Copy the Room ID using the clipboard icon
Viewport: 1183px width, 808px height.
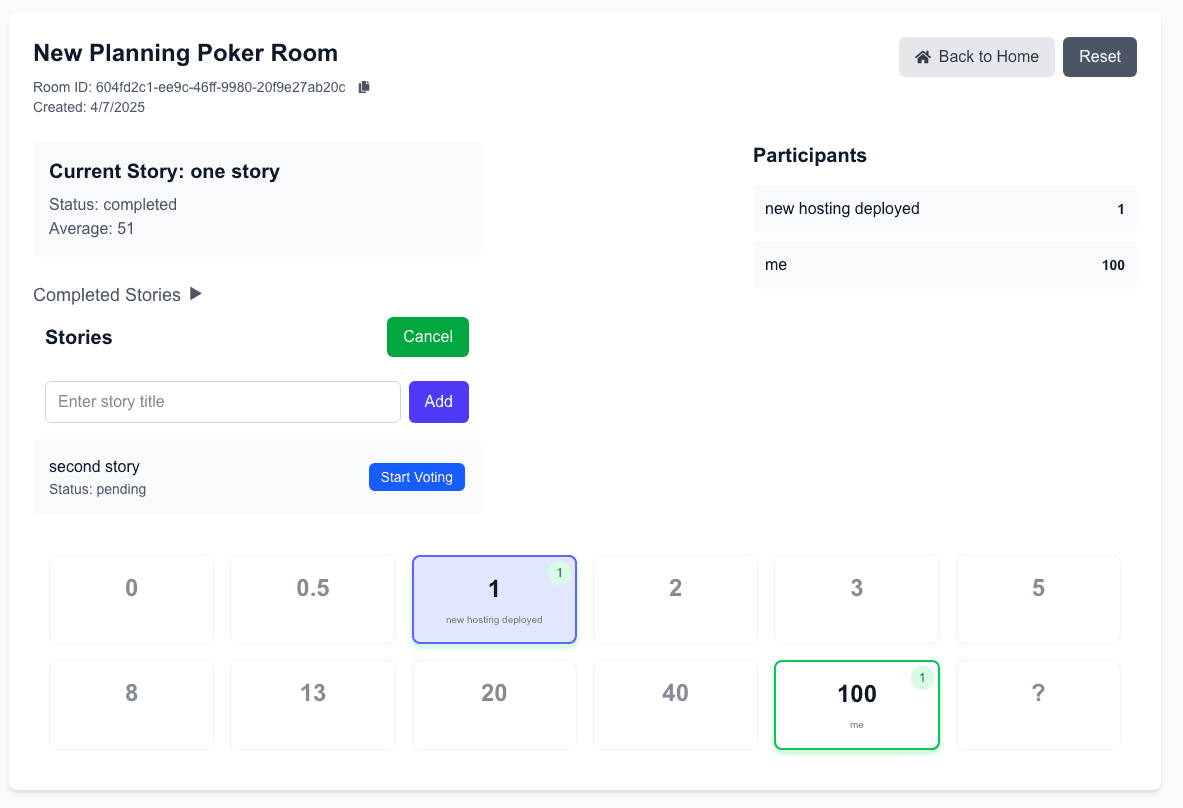tap(363, 87)
